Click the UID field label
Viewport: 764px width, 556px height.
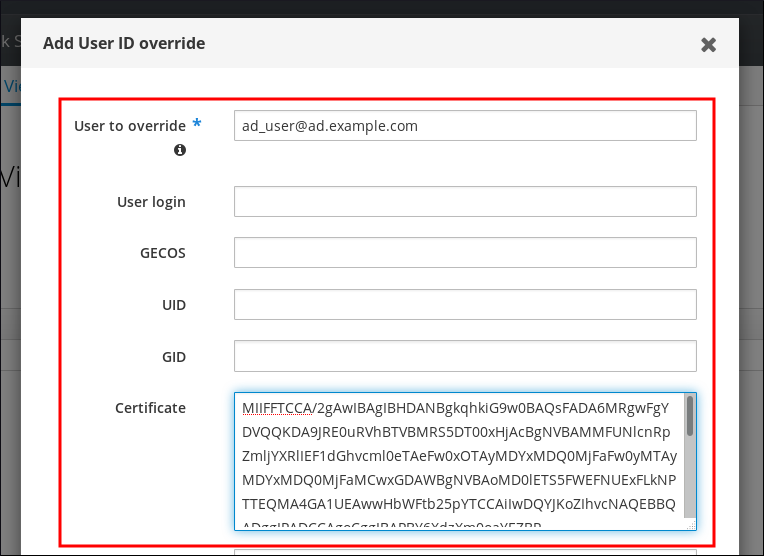(174, 305)
